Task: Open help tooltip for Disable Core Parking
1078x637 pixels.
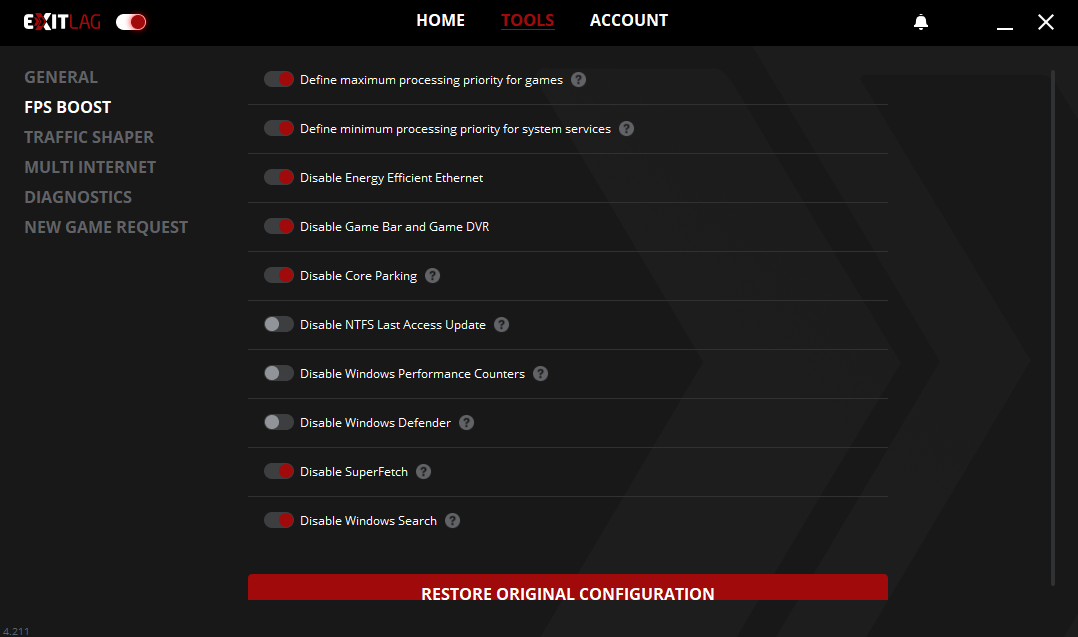Action: [432, 276]
